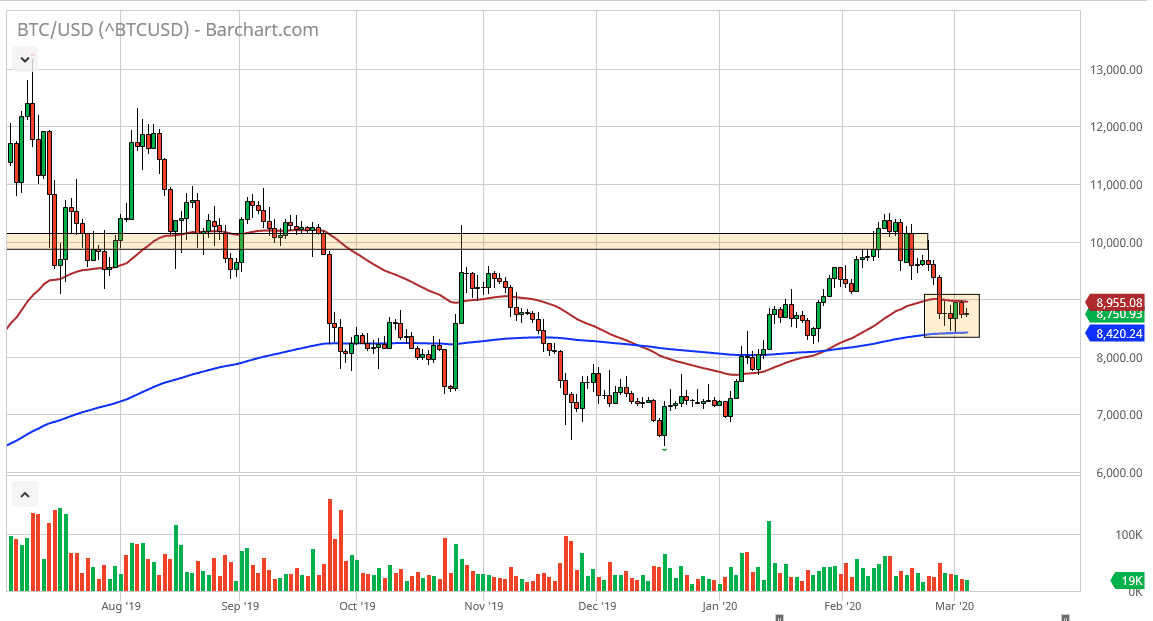This screenshot has width=1153, height=621.
Task: Click the BTC/USD (^BTCUSD) title text
Action: (x=100, y=29)
